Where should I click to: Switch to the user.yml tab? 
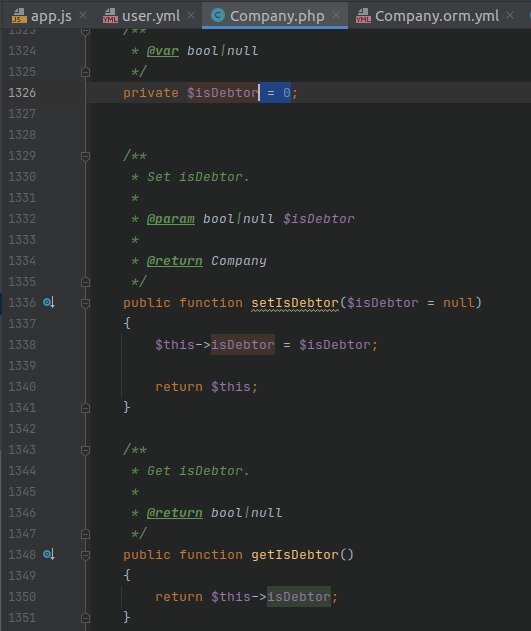point(141,16)
